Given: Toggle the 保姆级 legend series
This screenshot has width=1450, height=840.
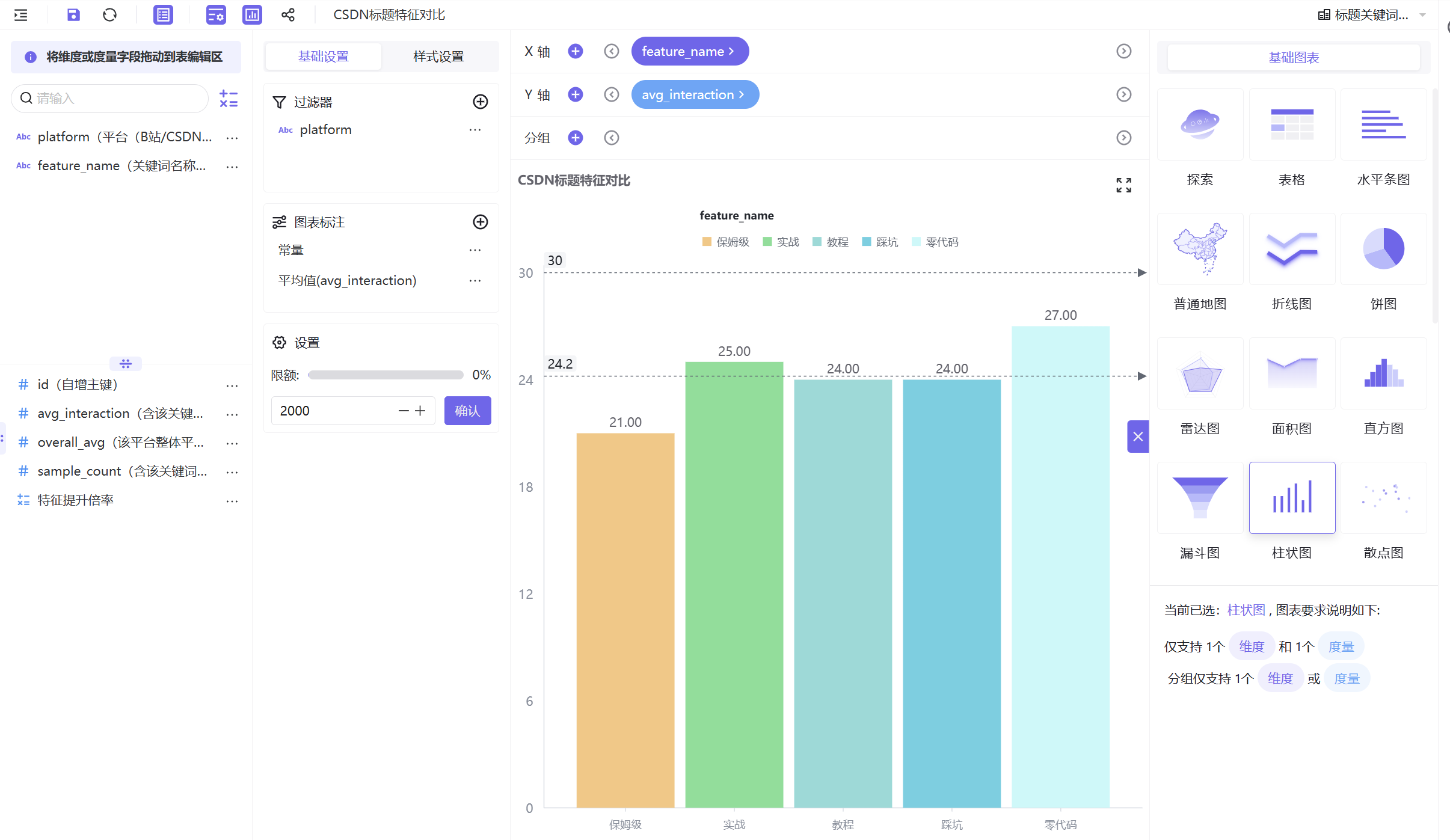Looking at the screenshot, I should (725, 242).
